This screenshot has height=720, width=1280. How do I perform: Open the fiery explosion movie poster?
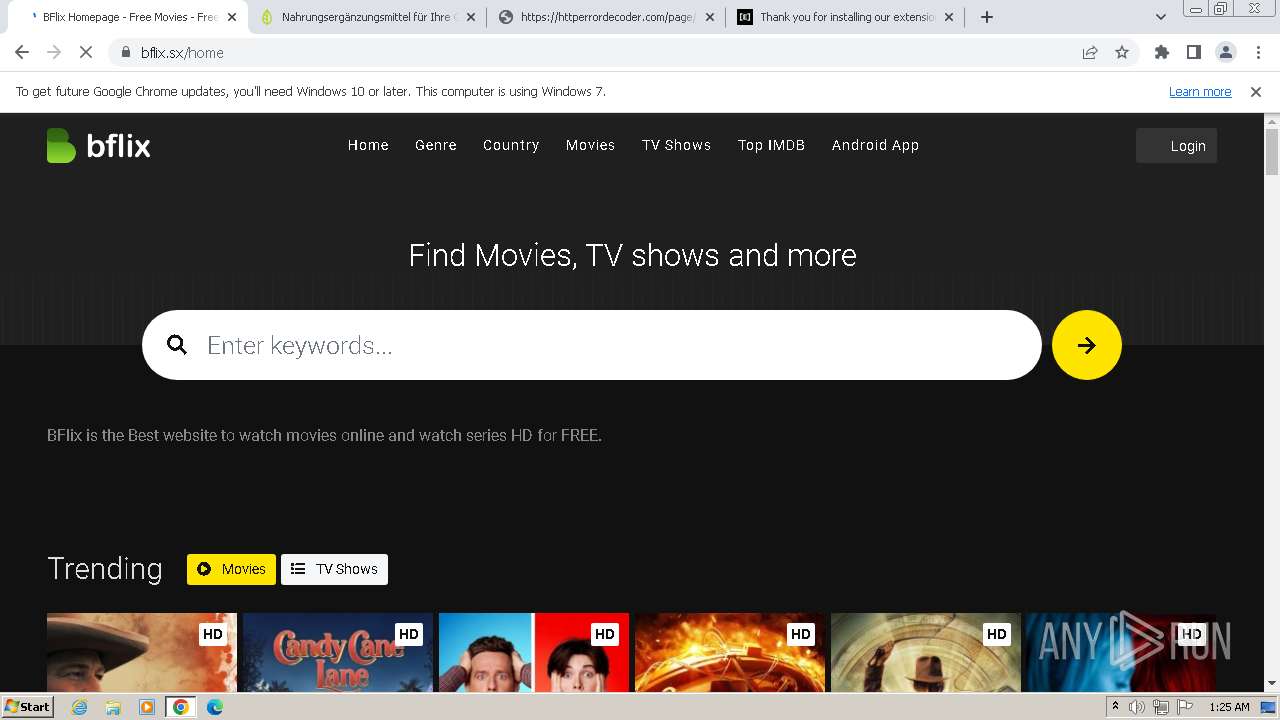[730, 652]
